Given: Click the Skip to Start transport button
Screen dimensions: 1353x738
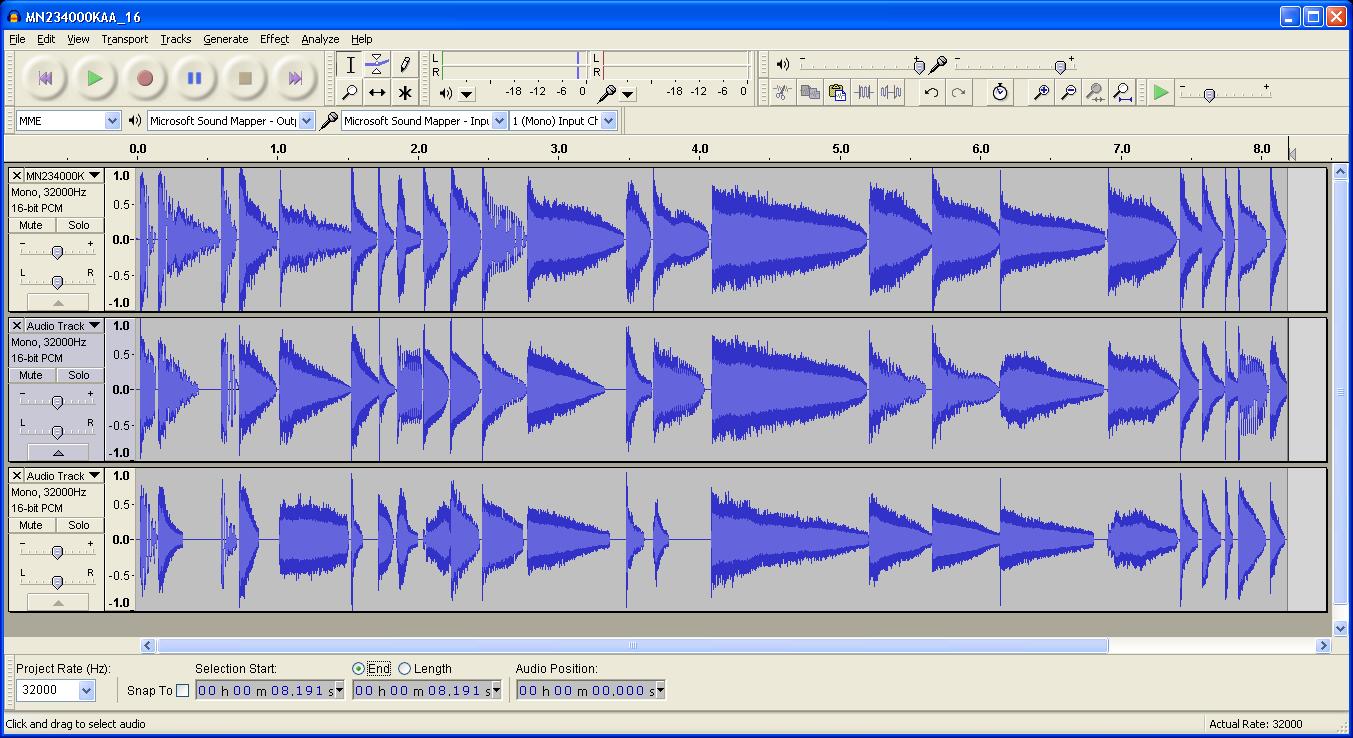Looking at the screenshot, I should 45,78.
